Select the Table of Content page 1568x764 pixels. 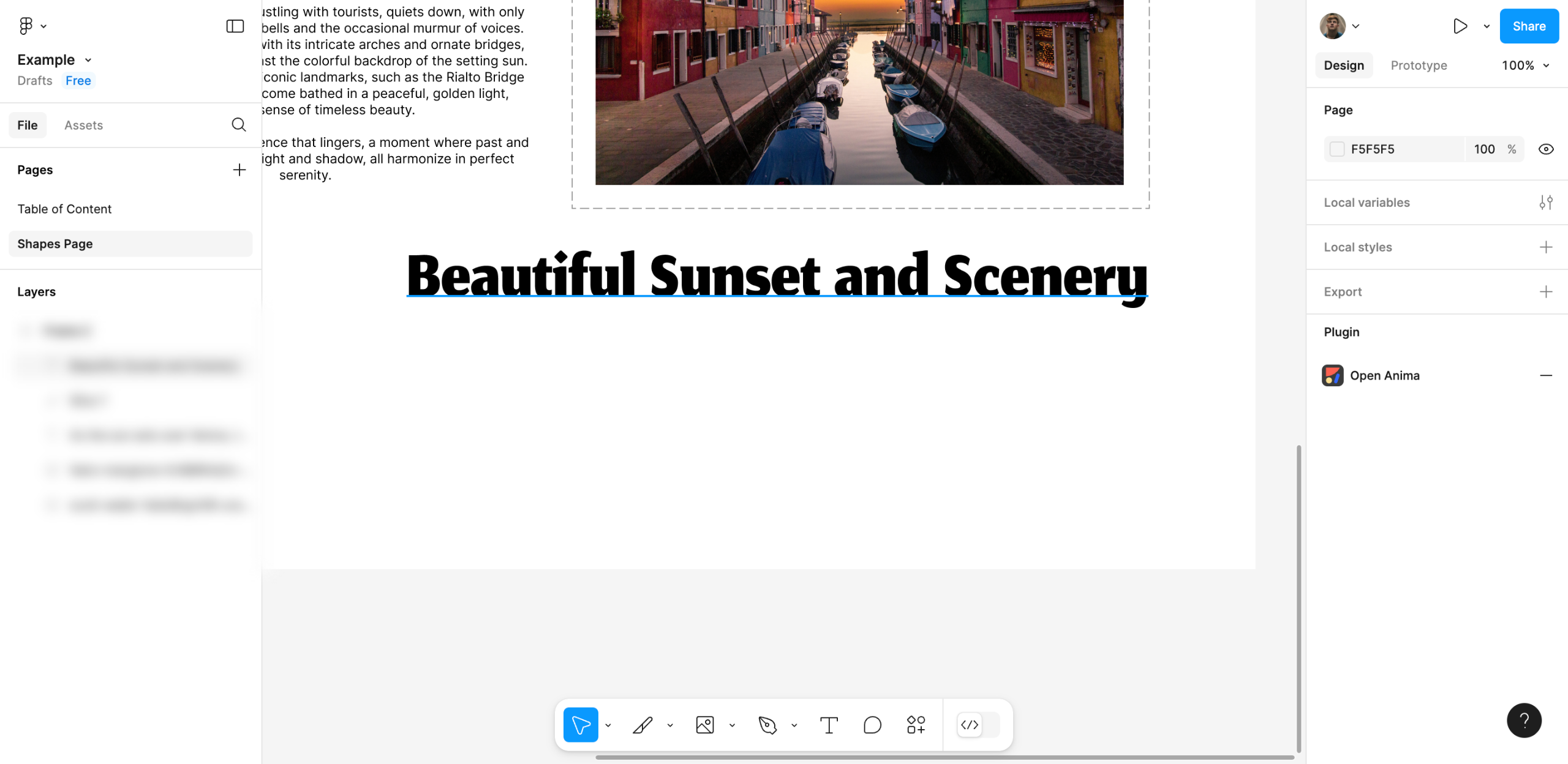[x=64, y=209]
